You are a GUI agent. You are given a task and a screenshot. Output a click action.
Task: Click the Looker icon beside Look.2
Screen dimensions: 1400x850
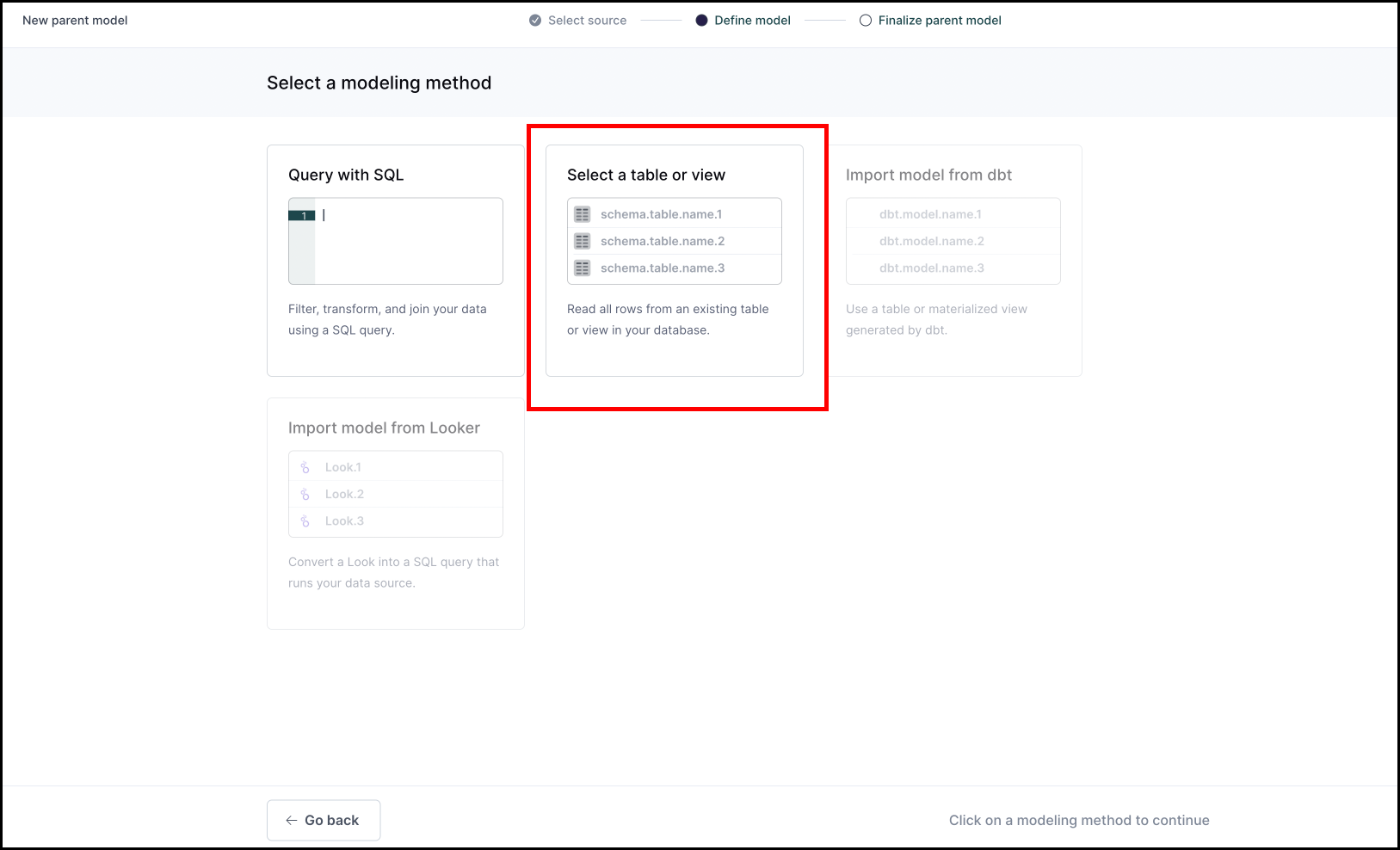[x=305, y=494]
